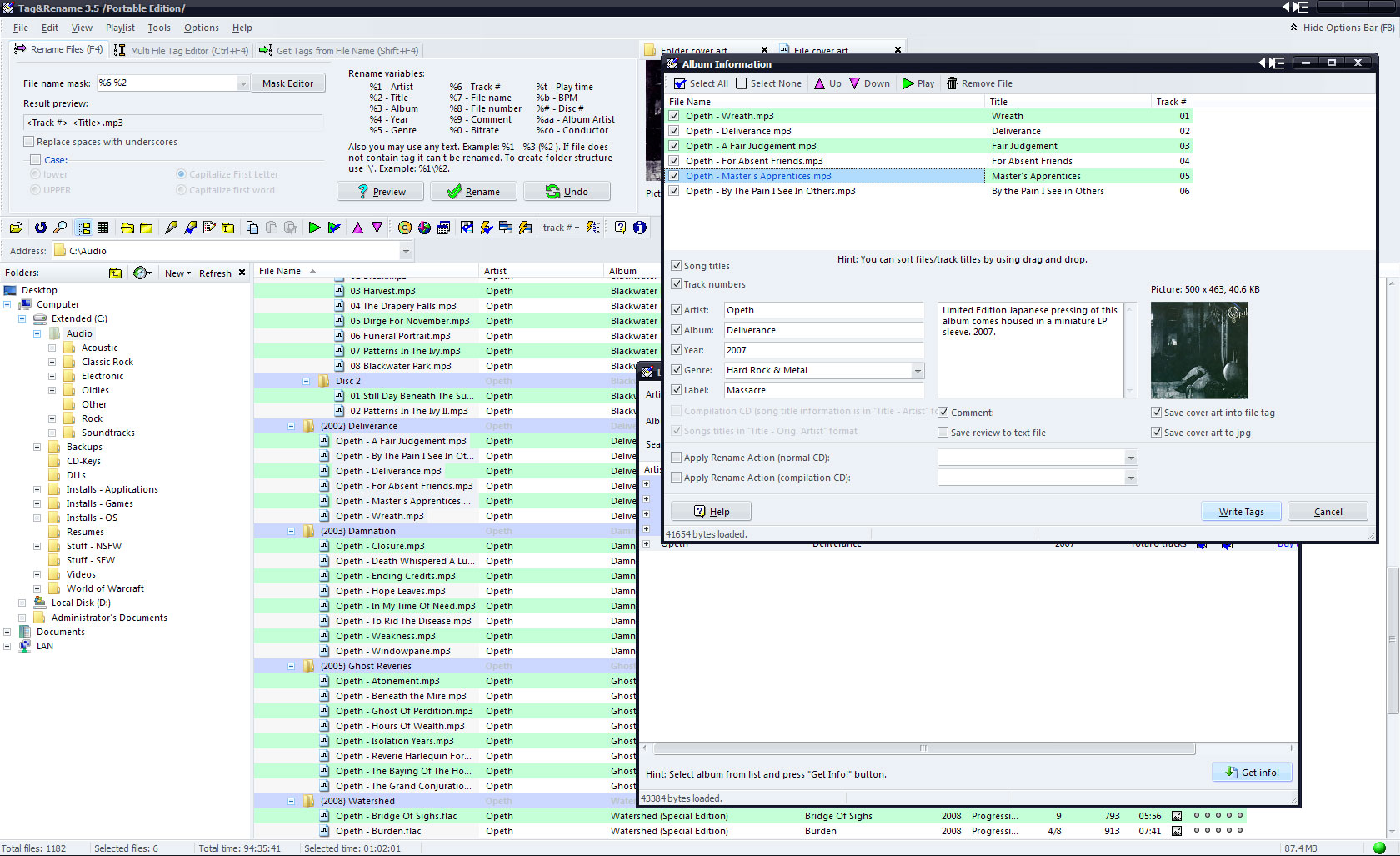The image size is (1400, 856).
Task: Switch to Multi File Tag Editor tab
Action: (182, 50)
